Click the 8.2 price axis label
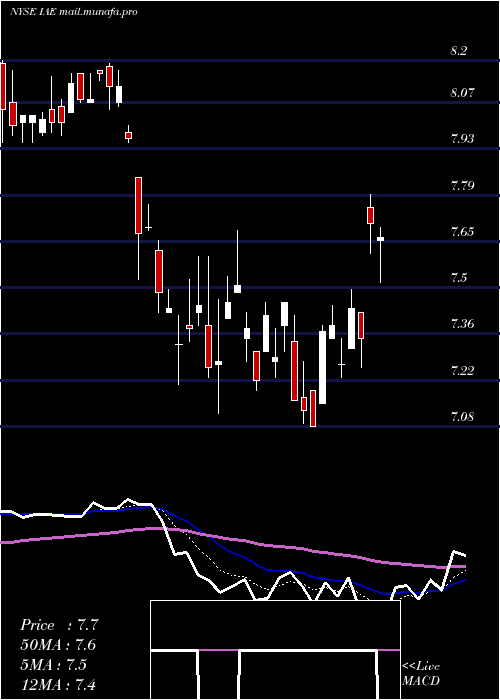The image size is (500, 700). [x=458, y=51]
